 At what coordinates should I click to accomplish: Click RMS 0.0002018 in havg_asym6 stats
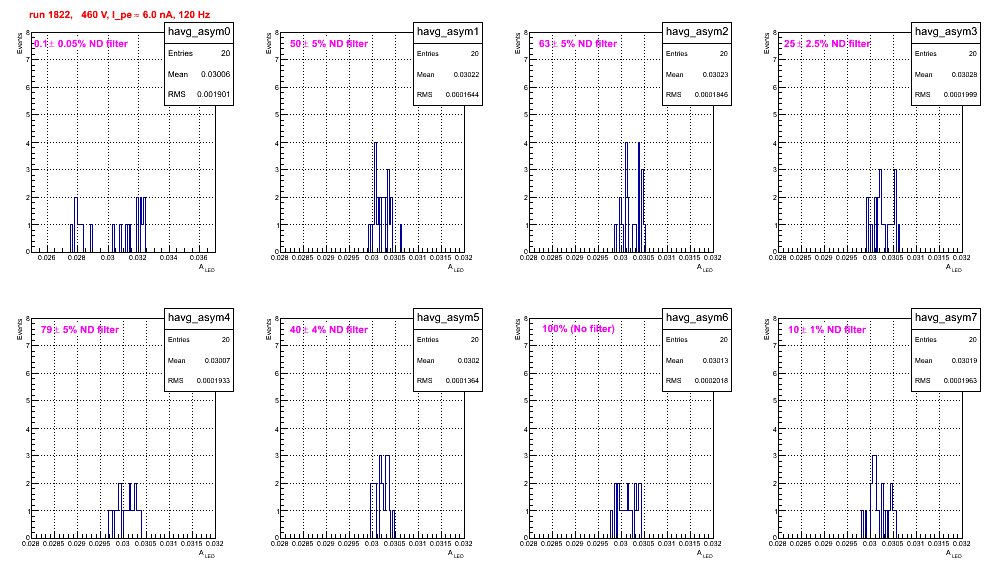click(697, 381)
